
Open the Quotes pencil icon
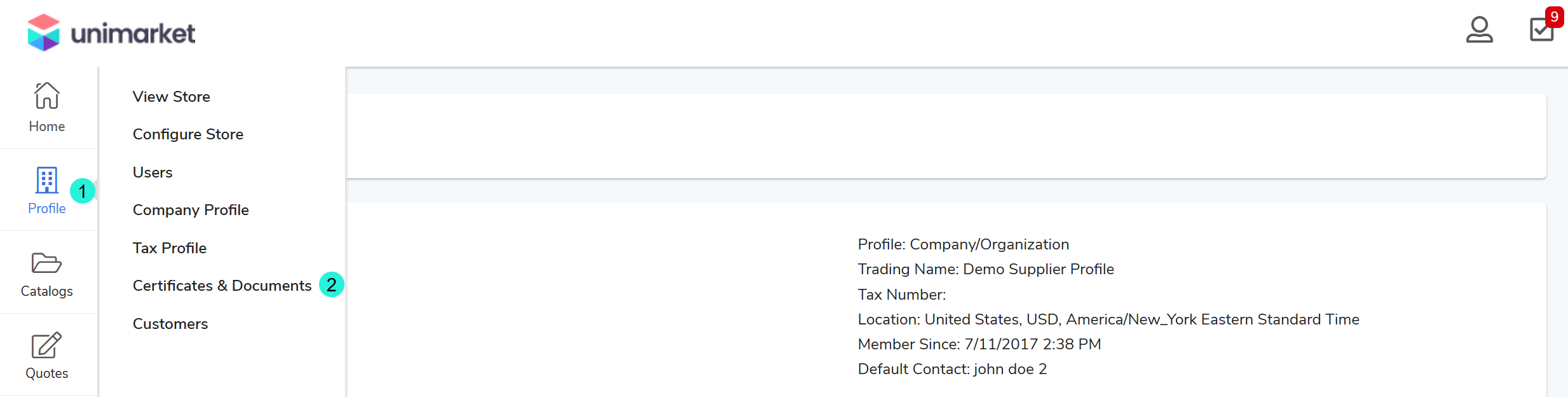[x=47, y=345]
